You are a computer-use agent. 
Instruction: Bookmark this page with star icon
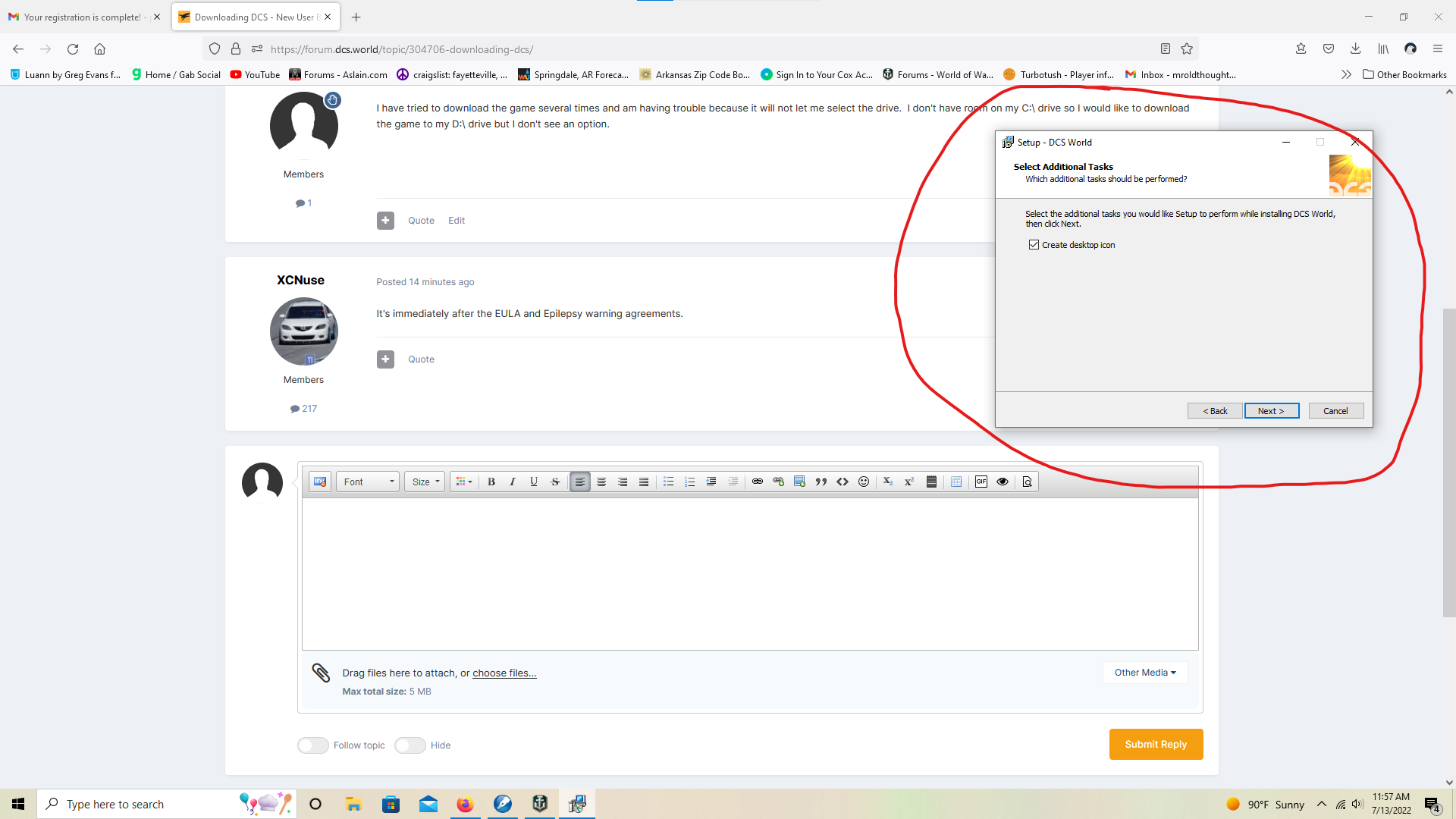coord(1187,49)
